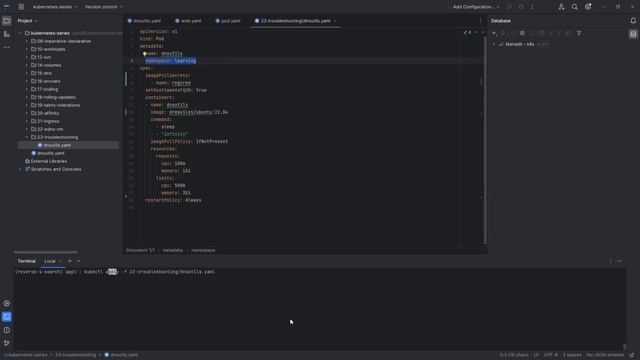Screen dimensions: 640x360
Task: Switch to first dnsutils.yaml editor tab
Action: tap(144, 21)
